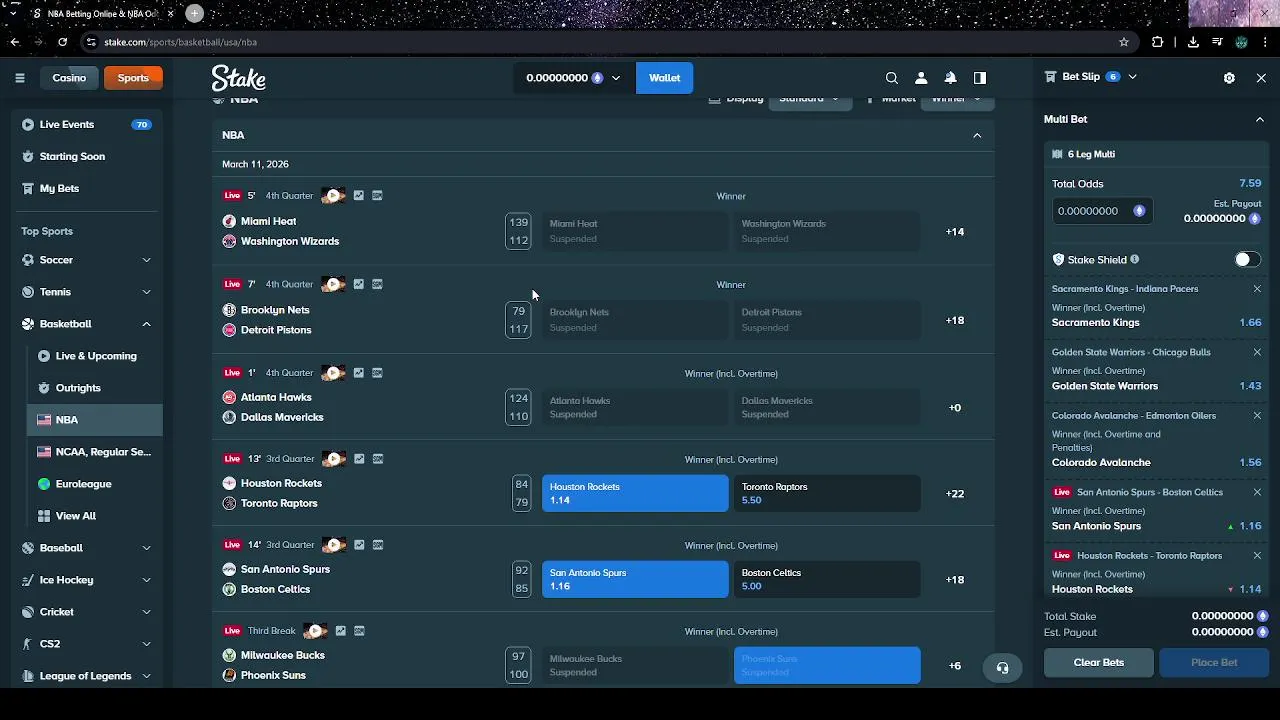Switch to Sports tab
The height and width of the screenshot is (720, 1280).
[133, 78]
